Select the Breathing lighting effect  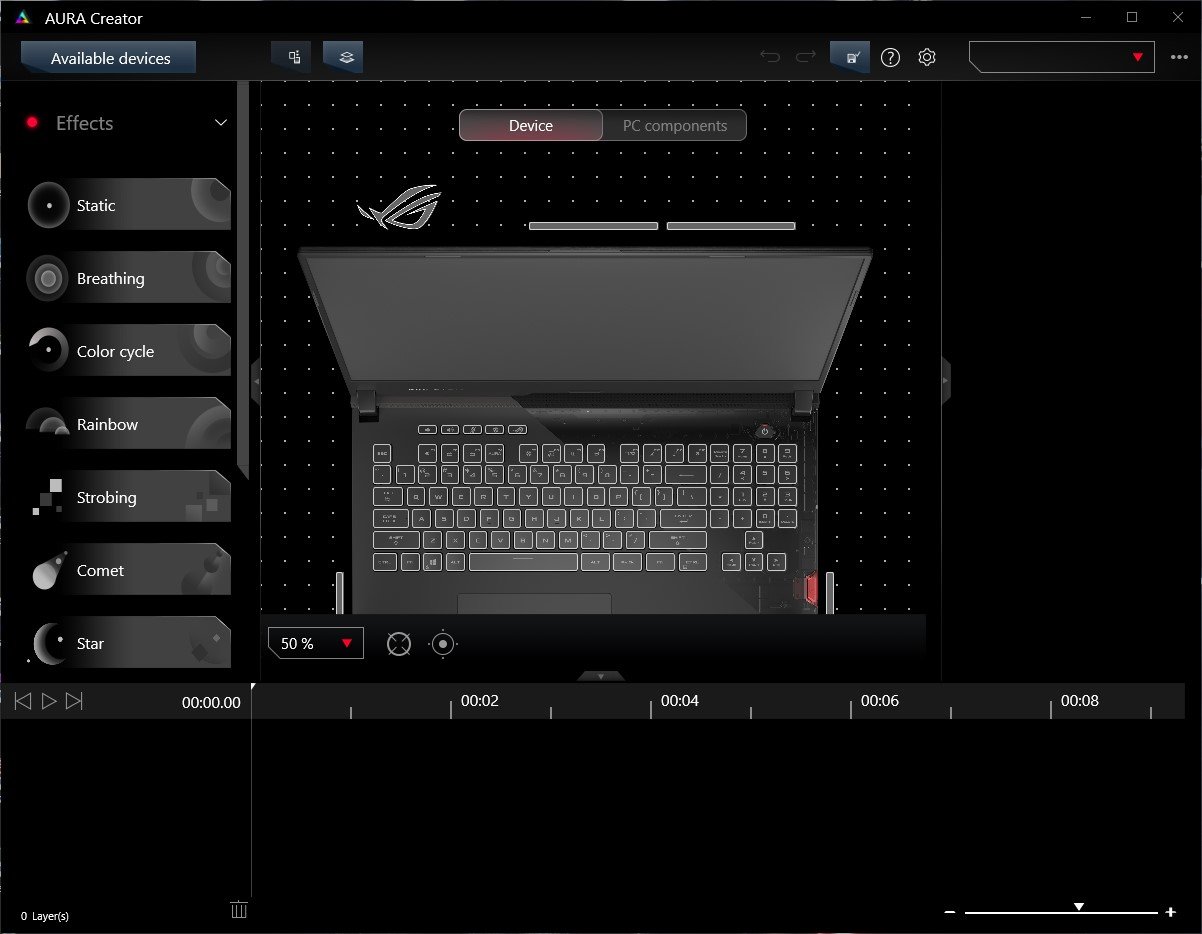pos(129,278)
